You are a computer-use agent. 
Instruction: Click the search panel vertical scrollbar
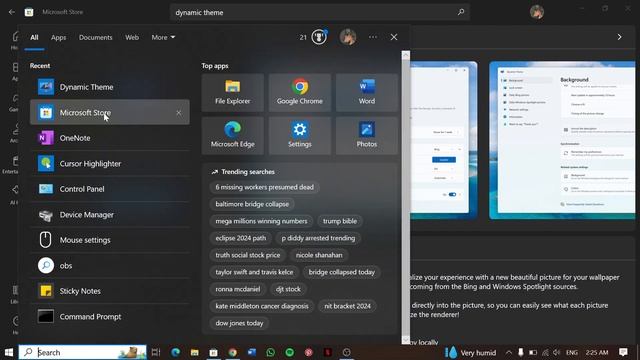(x=406, y=198)
